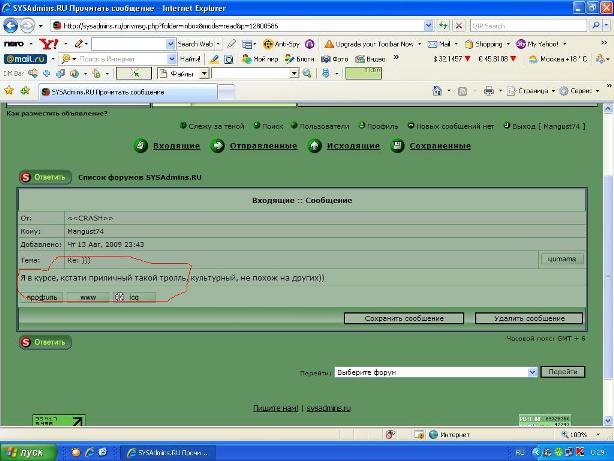The image size is (614, 461).
Task: Open the My Yahoo! toolbar button
Action: [537, 44]
